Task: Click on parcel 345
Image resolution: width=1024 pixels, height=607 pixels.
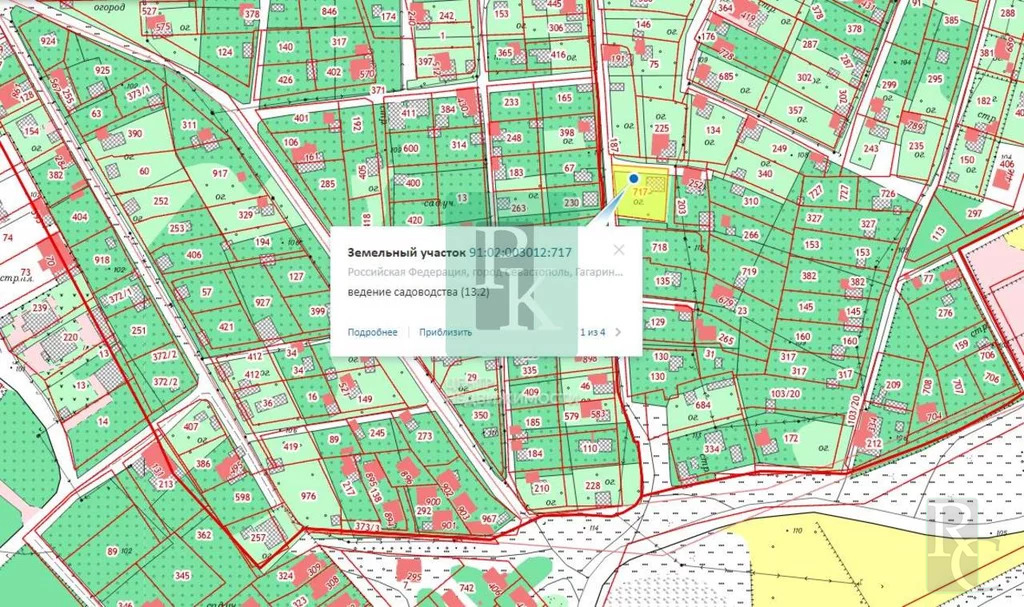Action: click(182, 576)
